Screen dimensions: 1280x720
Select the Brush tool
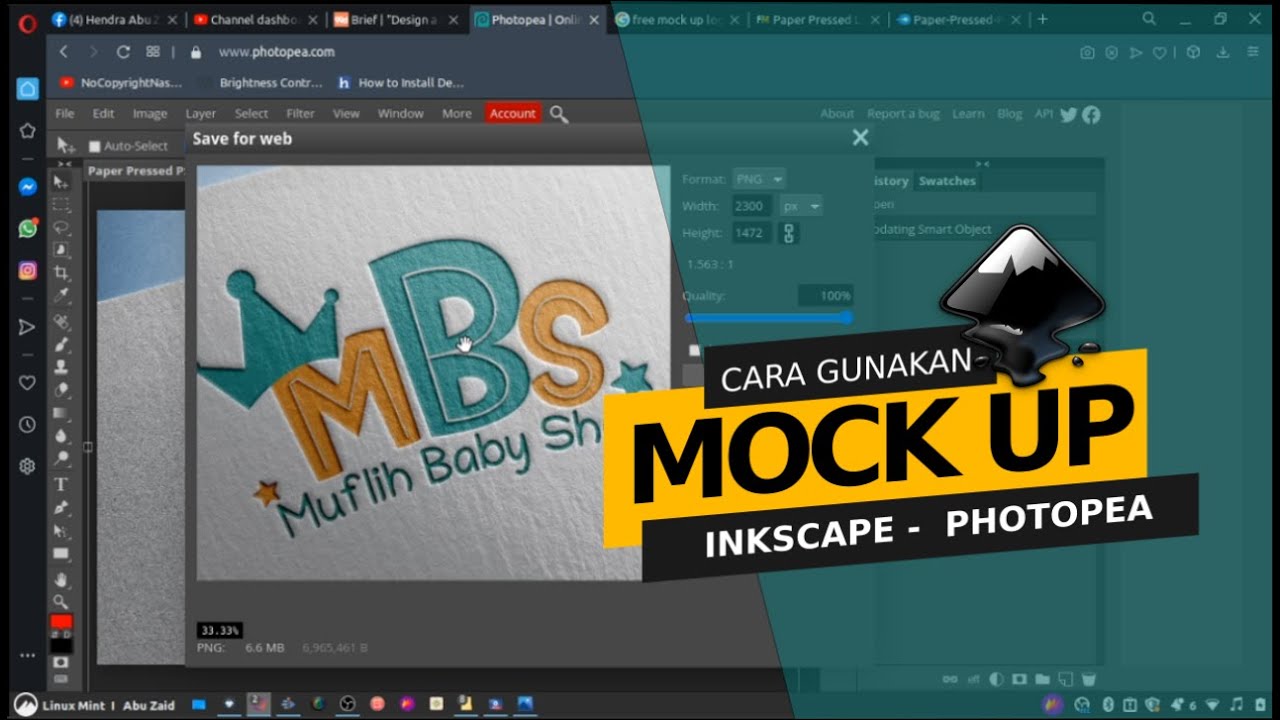(x=61, y=344)
